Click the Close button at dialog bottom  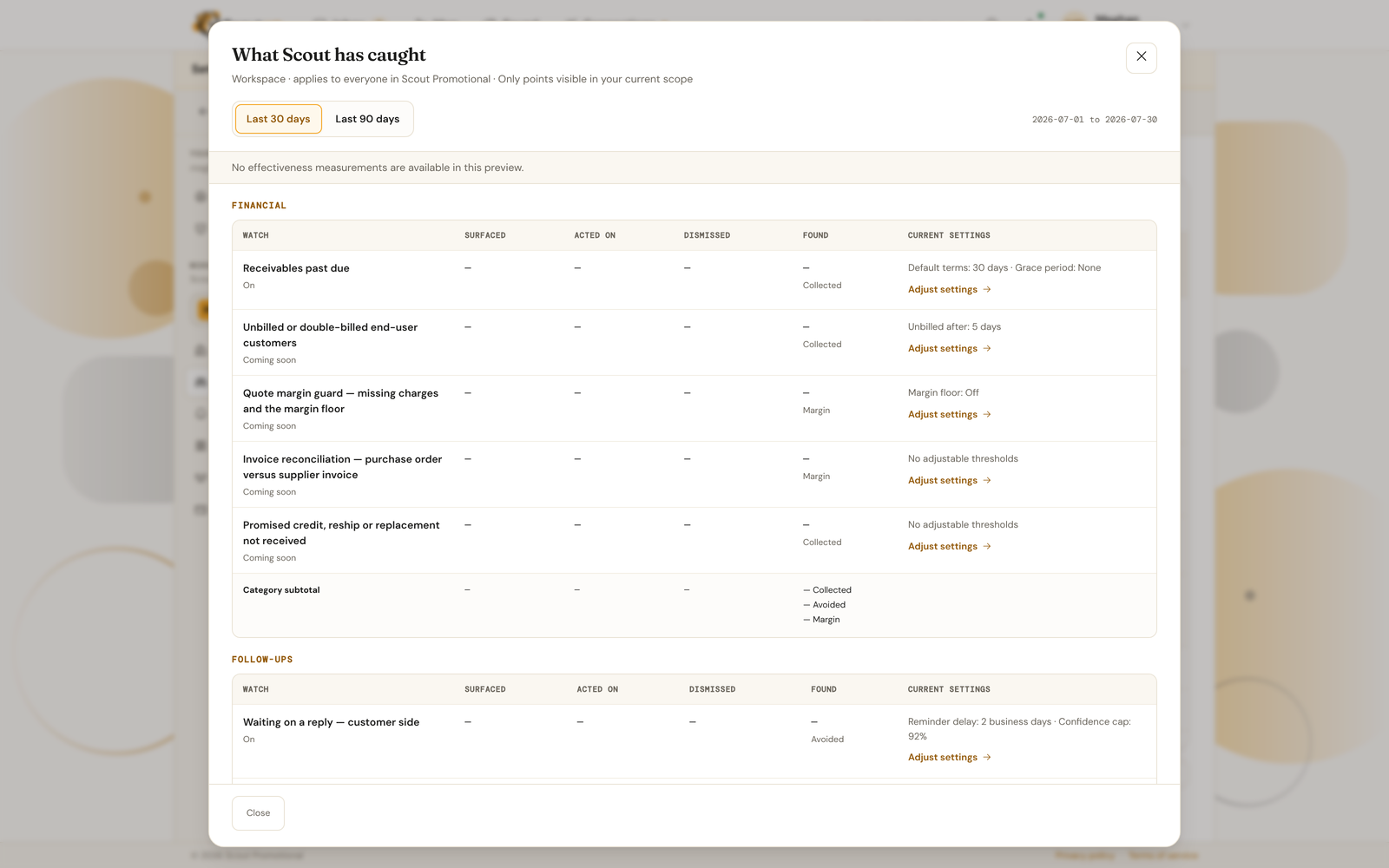tap(258, 813)
